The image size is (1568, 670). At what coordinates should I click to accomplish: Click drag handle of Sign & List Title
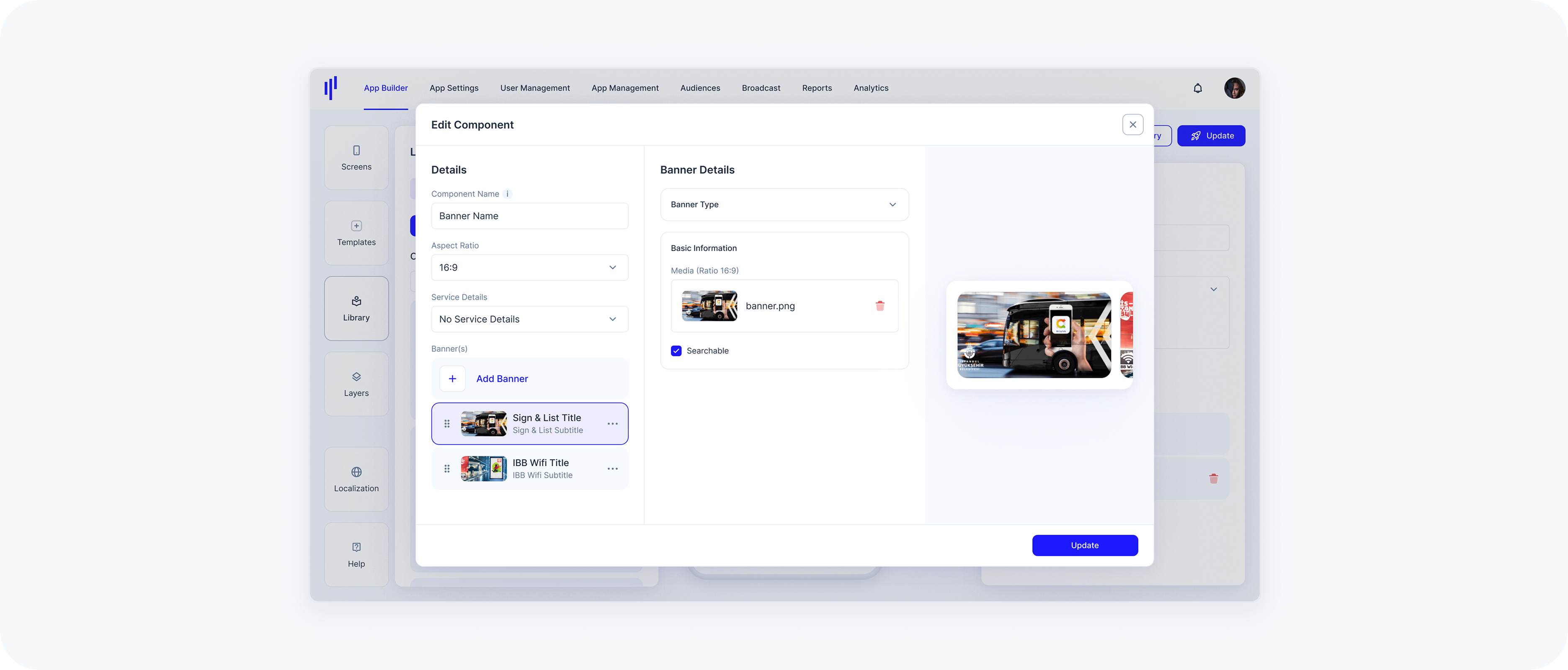[447, 423]
